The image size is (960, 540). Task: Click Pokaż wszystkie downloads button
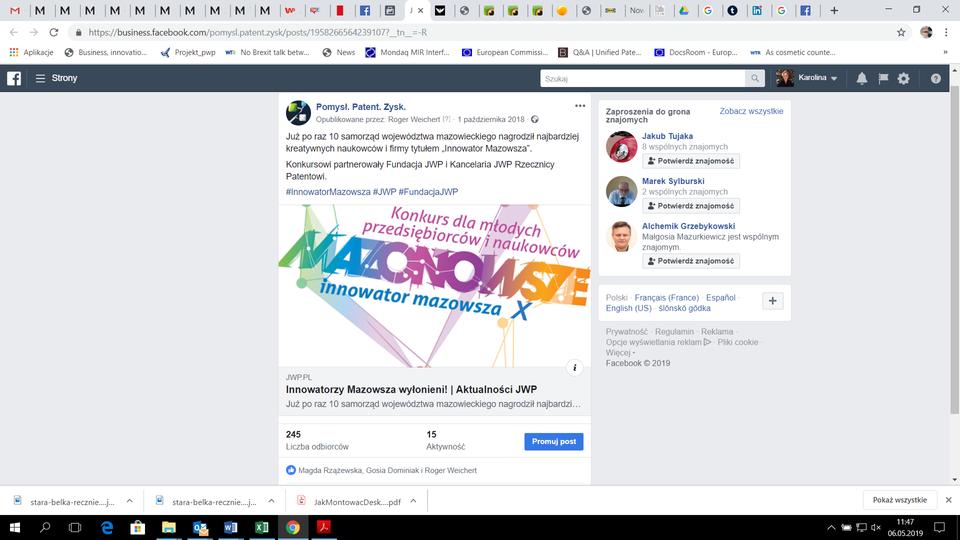coord(899,500)
